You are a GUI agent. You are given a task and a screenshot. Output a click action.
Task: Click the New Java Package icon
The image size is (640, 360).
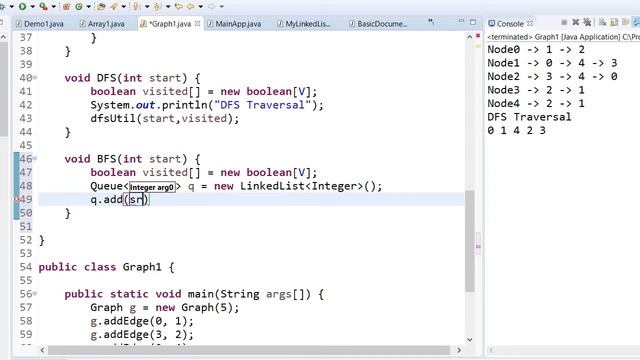click(x=66, y=7)
